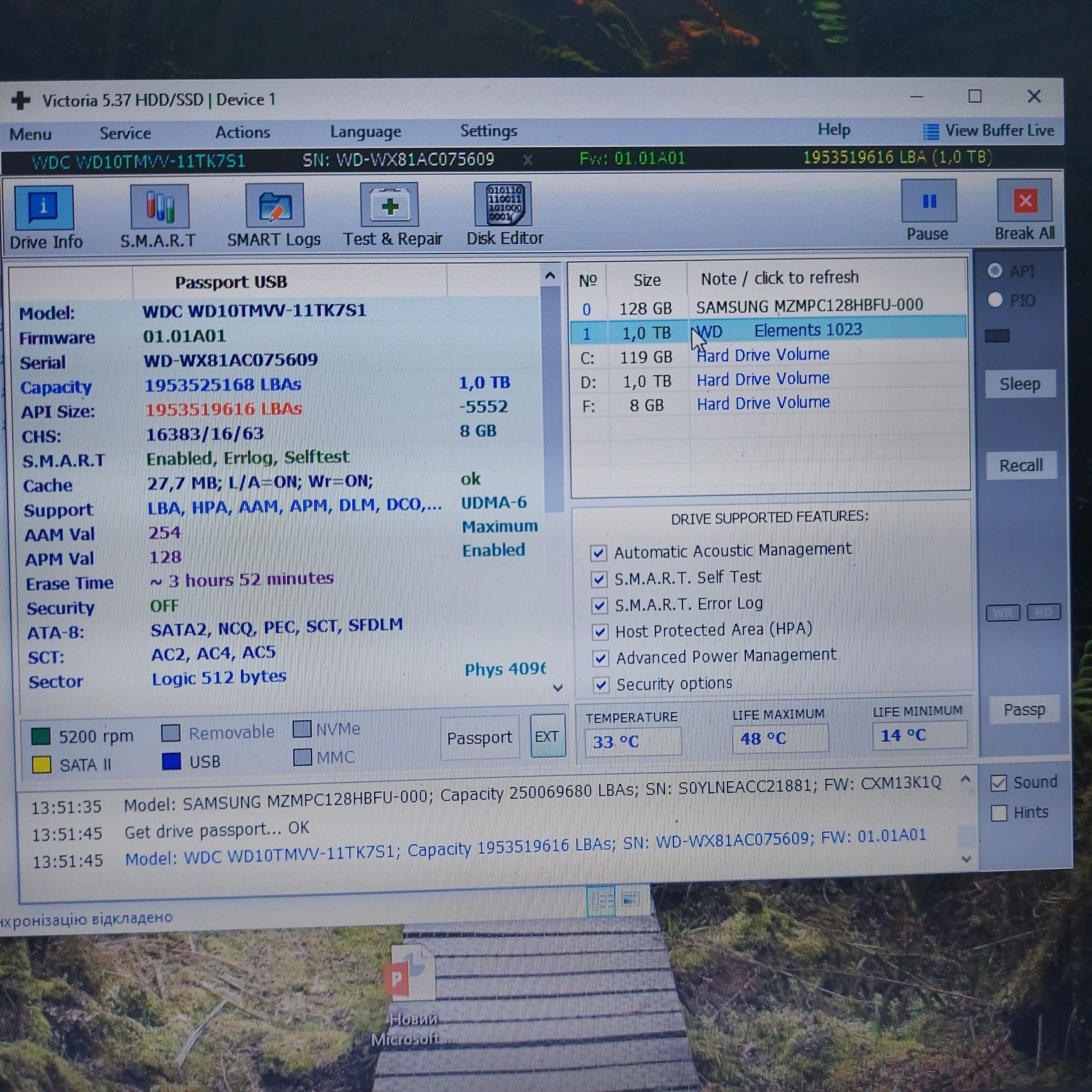Click the passport list scrollbar thumb
Screen dimensions: 1092x1092
[x=551, y=399]
